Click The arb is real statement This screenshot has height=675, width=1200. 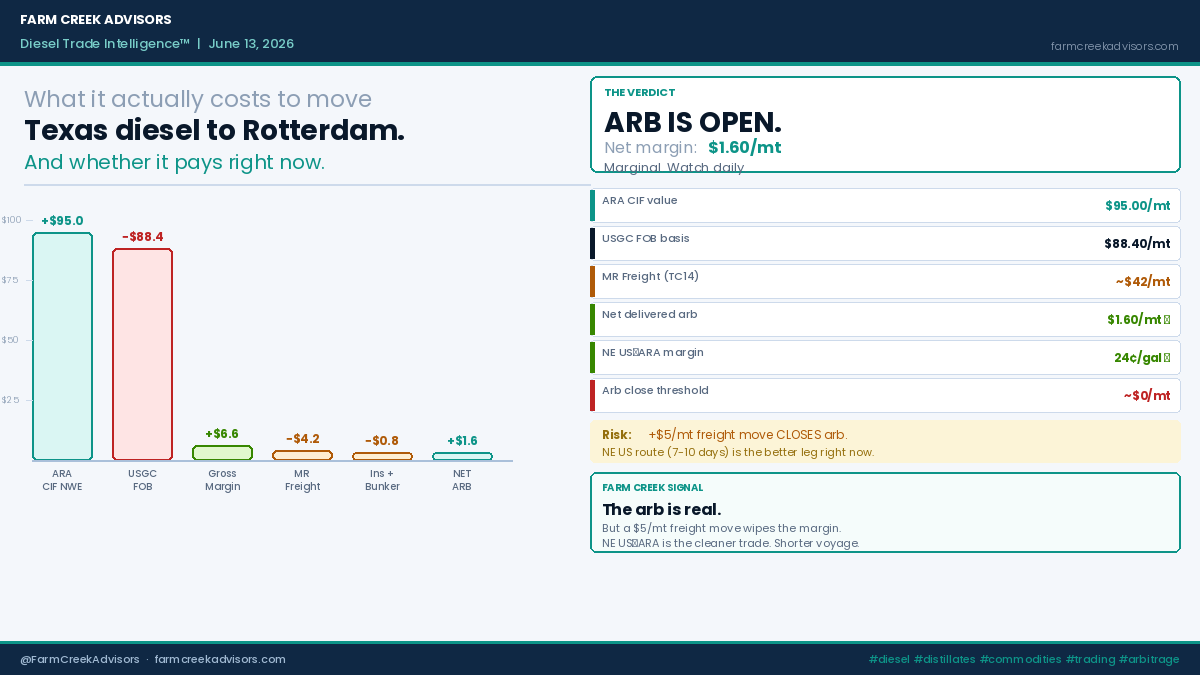pos(661,510)
